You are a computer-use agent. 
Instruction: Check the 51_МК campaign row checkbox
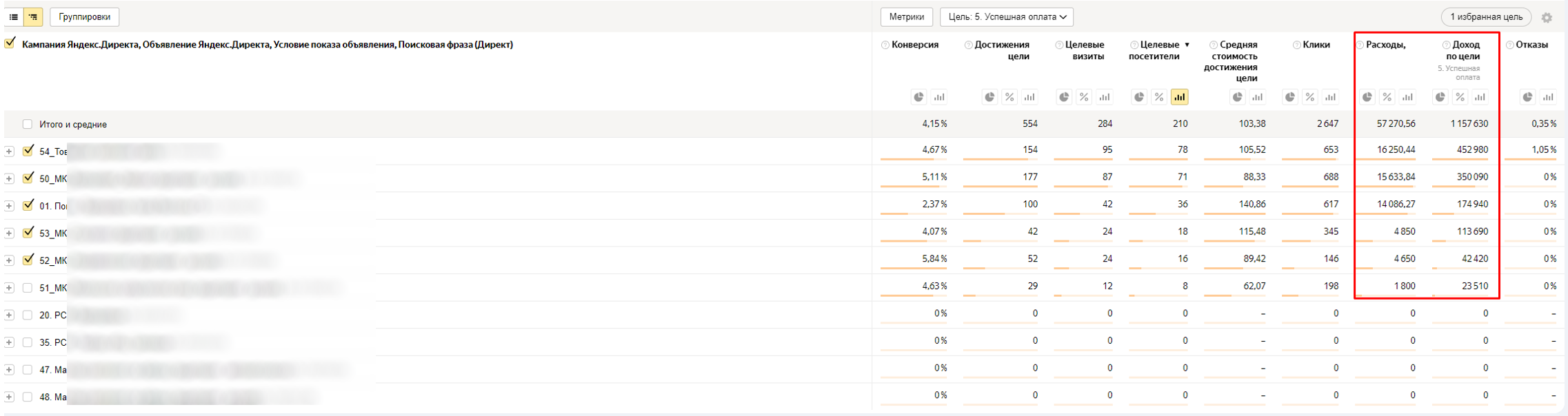click(28, 288)
